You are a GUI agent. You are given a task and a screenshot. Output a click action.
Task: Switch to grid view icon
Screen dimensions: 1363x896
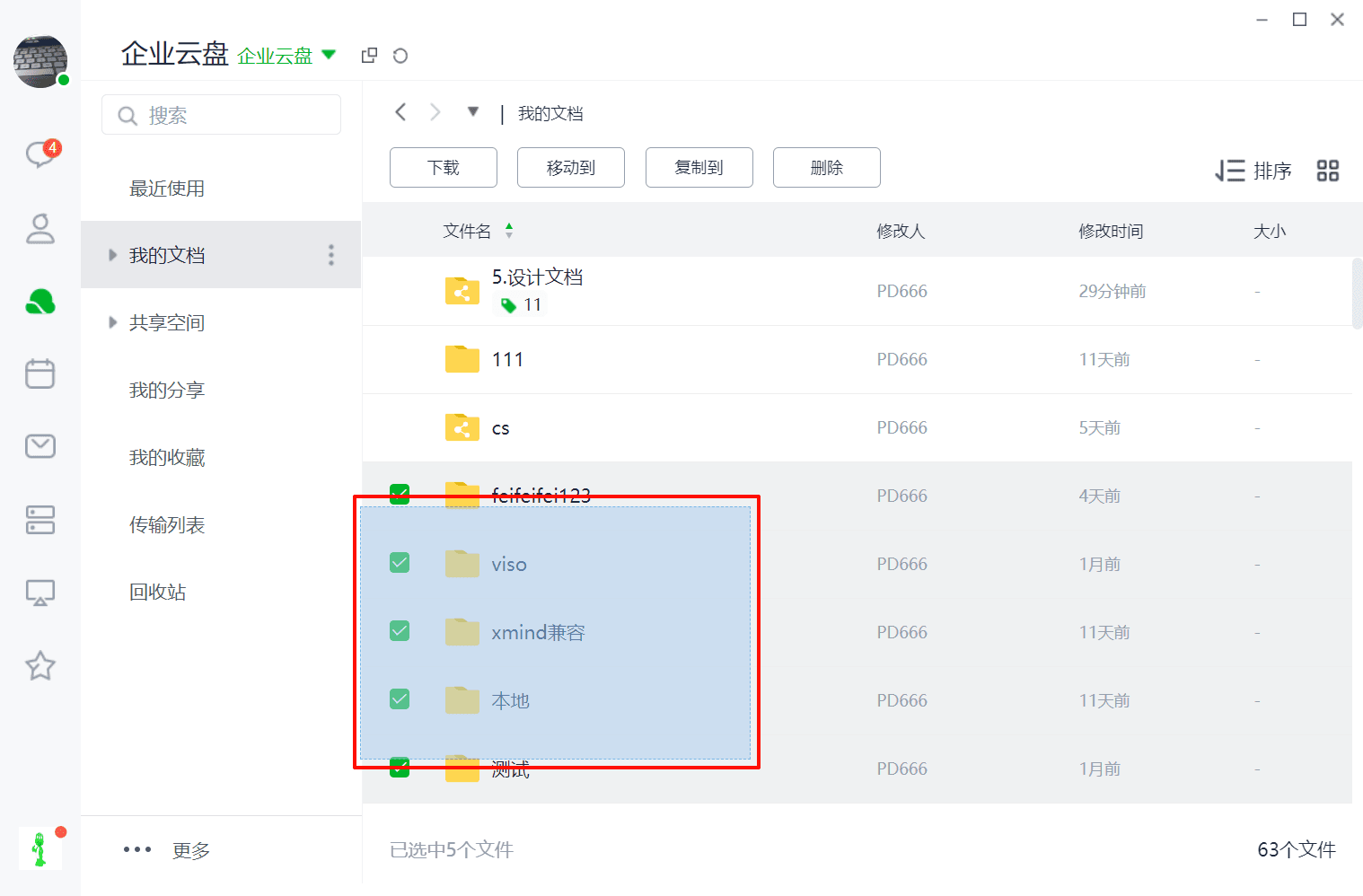1328,171
